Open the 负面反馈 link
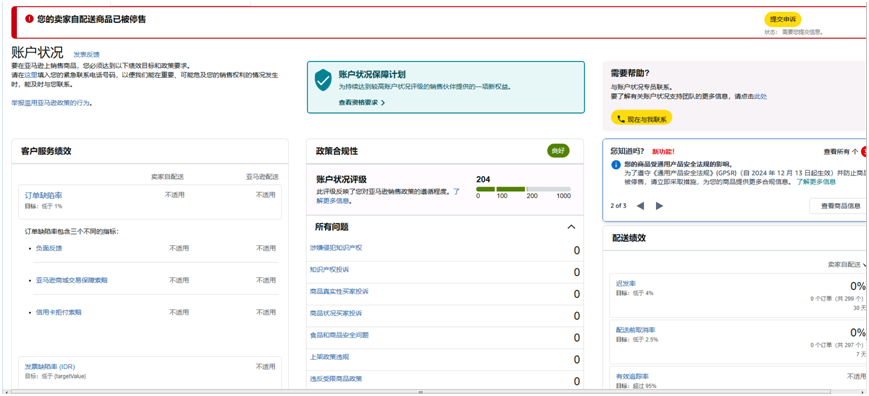 (49, 248)
